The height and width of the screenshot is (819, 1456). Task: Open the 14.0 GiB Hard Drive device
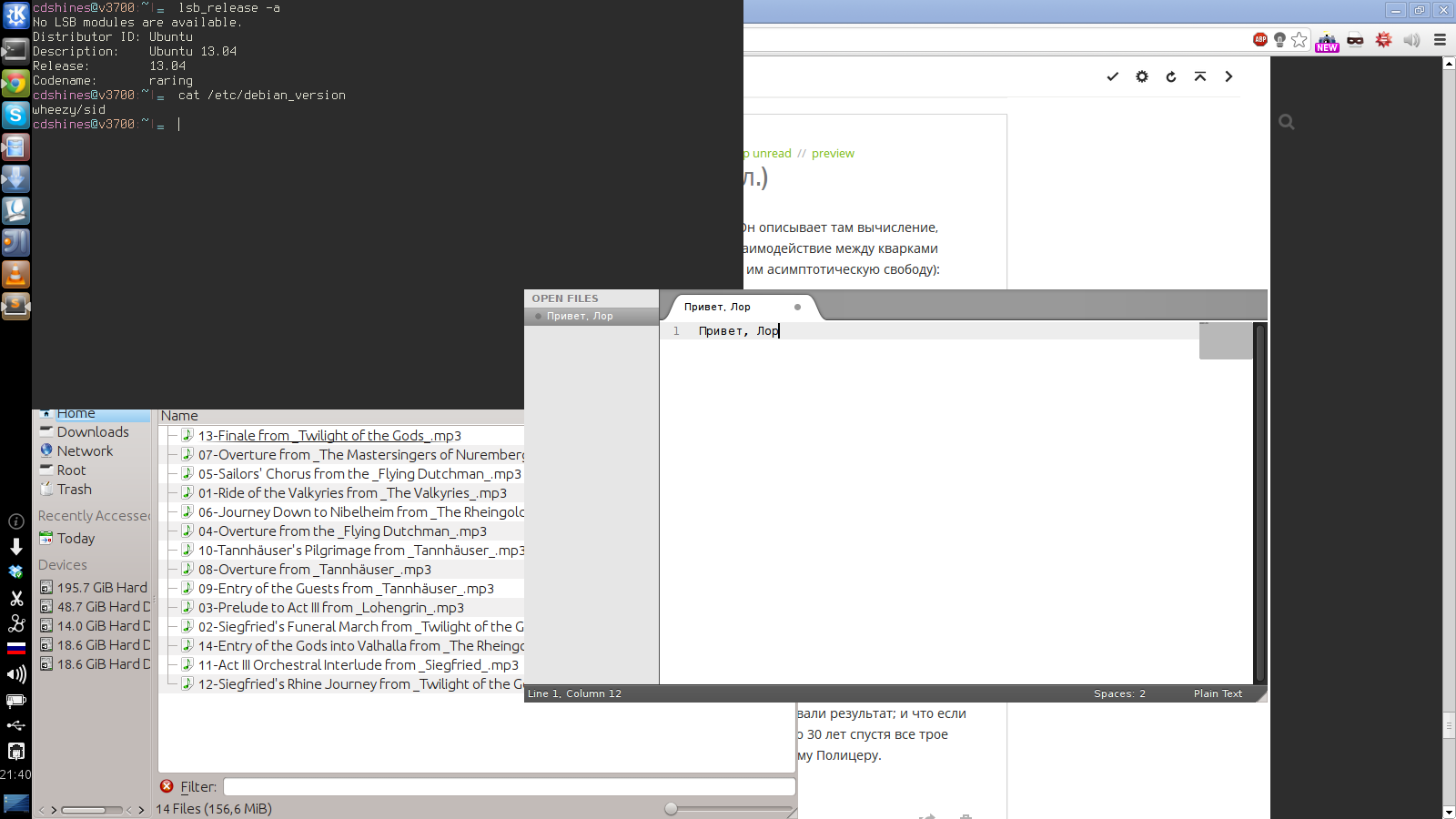(x=94, y=626)
